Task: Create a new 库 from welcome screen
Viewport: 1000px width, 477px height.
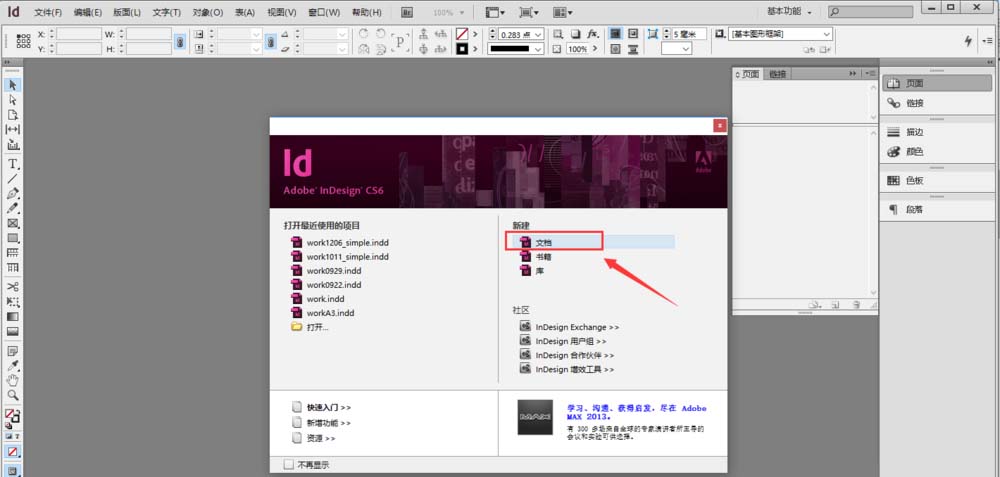Action: [540, 271]
